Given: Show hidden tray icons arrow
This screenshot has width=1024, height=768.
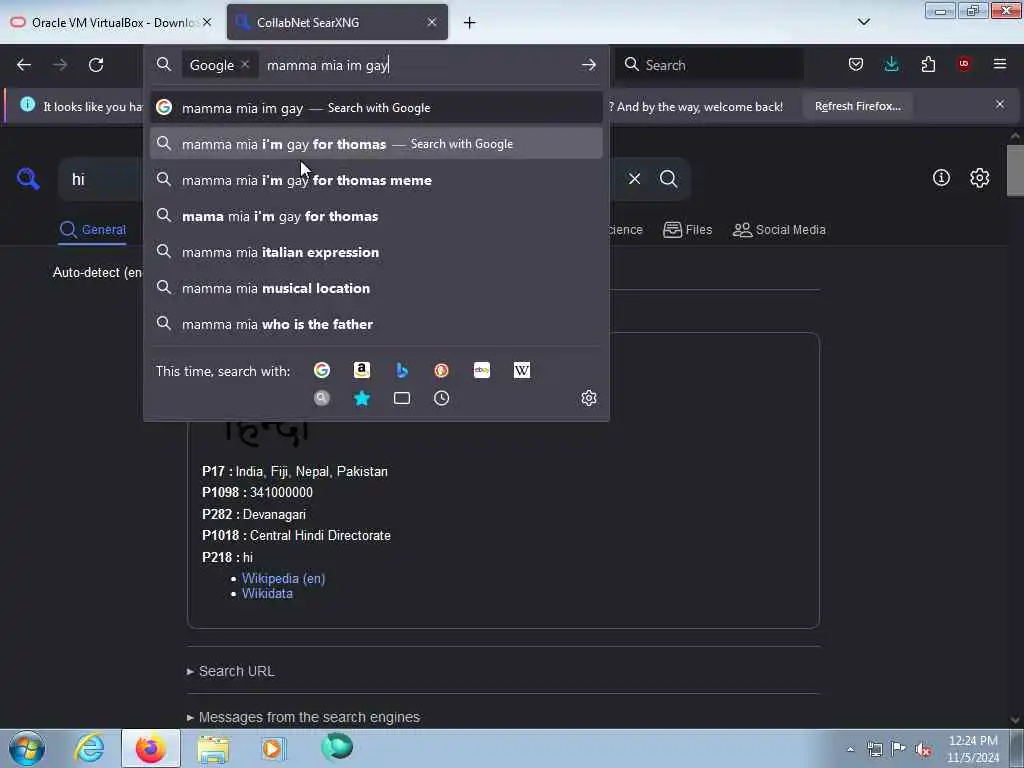Looking at the screenshot, I should click(850, 750).
